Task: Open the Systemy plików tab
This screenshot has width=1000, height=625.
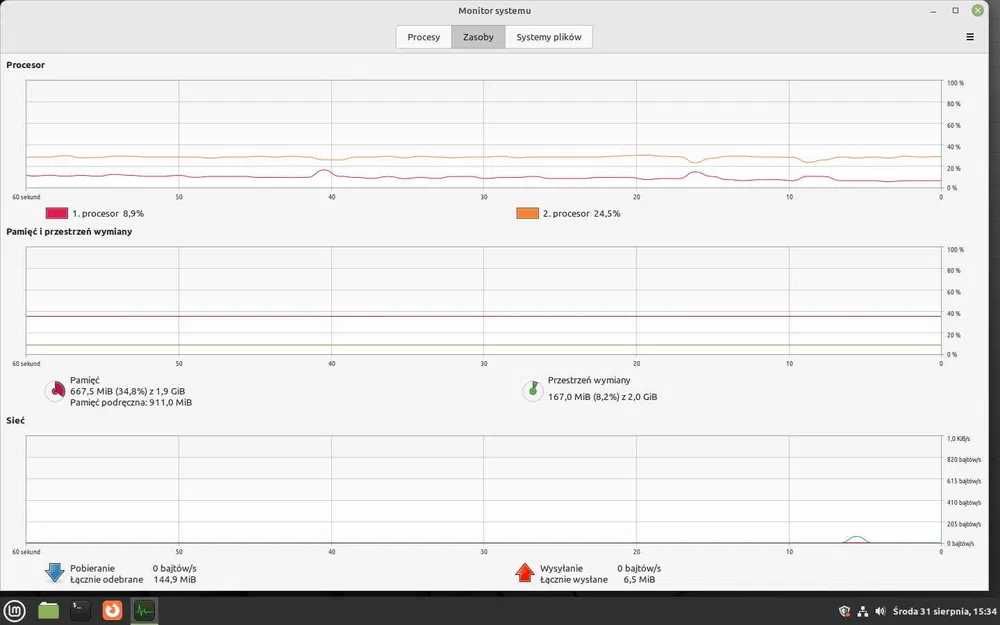Action: (548, 37)
